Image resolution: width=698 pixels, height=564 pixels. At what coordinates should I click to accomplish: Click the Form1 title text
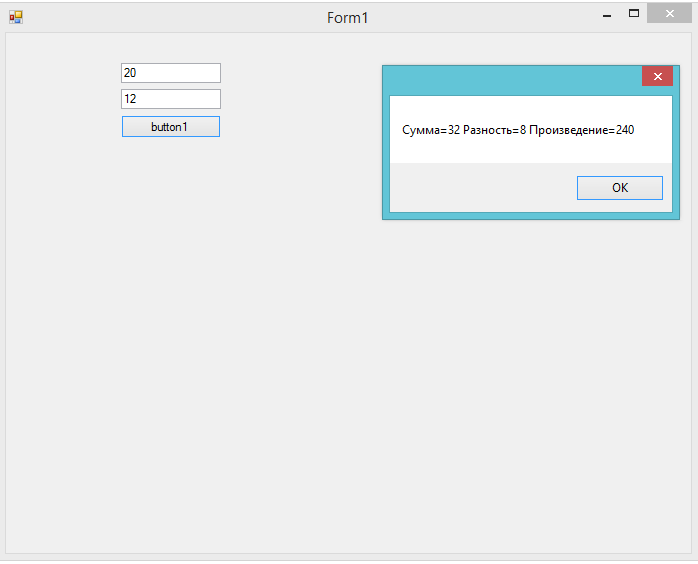[x=348, y=18]
